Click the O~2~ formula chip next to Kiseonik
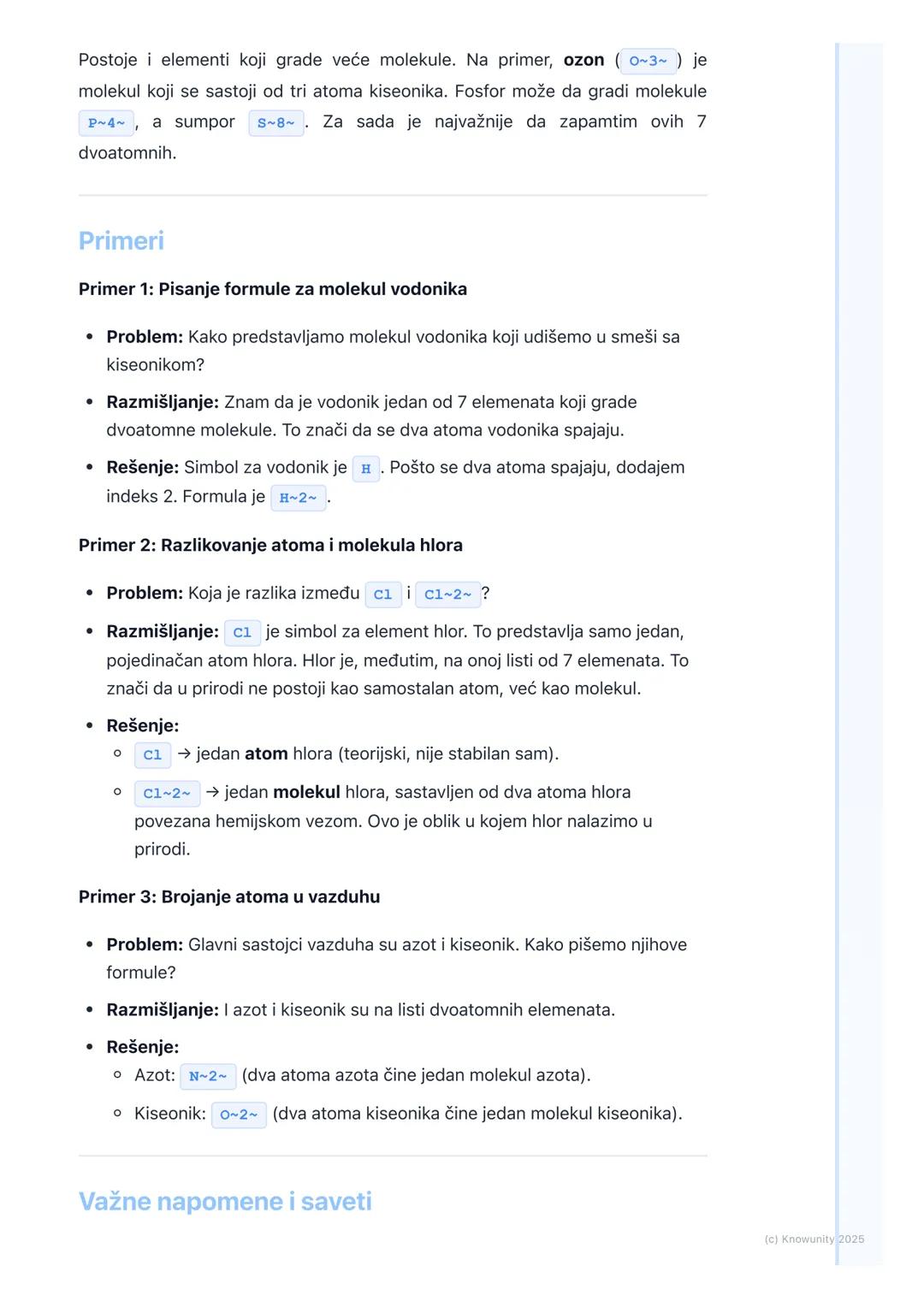Screen dimensions: 924x1307 239,1115
